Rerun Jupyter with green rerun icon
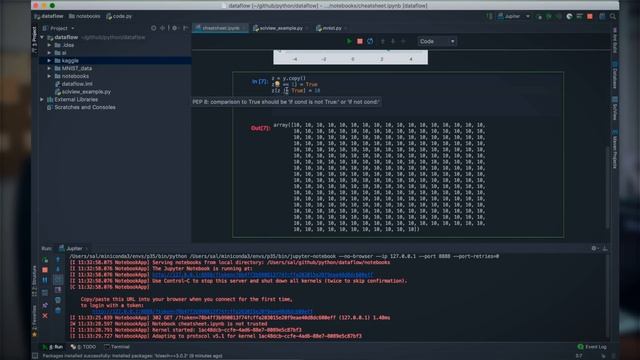 coord(45,260)
